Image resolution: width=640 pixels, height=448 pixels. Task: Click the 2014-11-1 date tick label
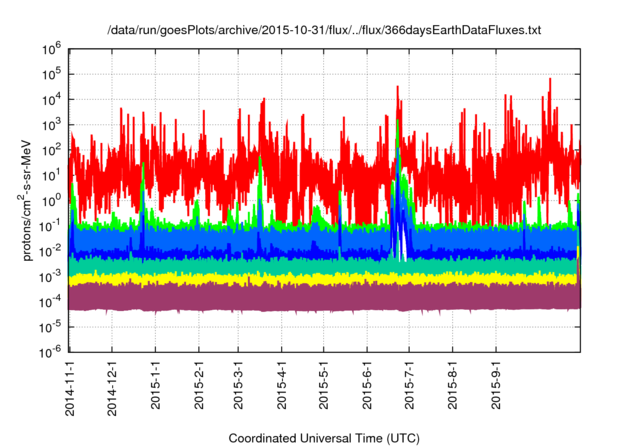click(x=70, y=388)
